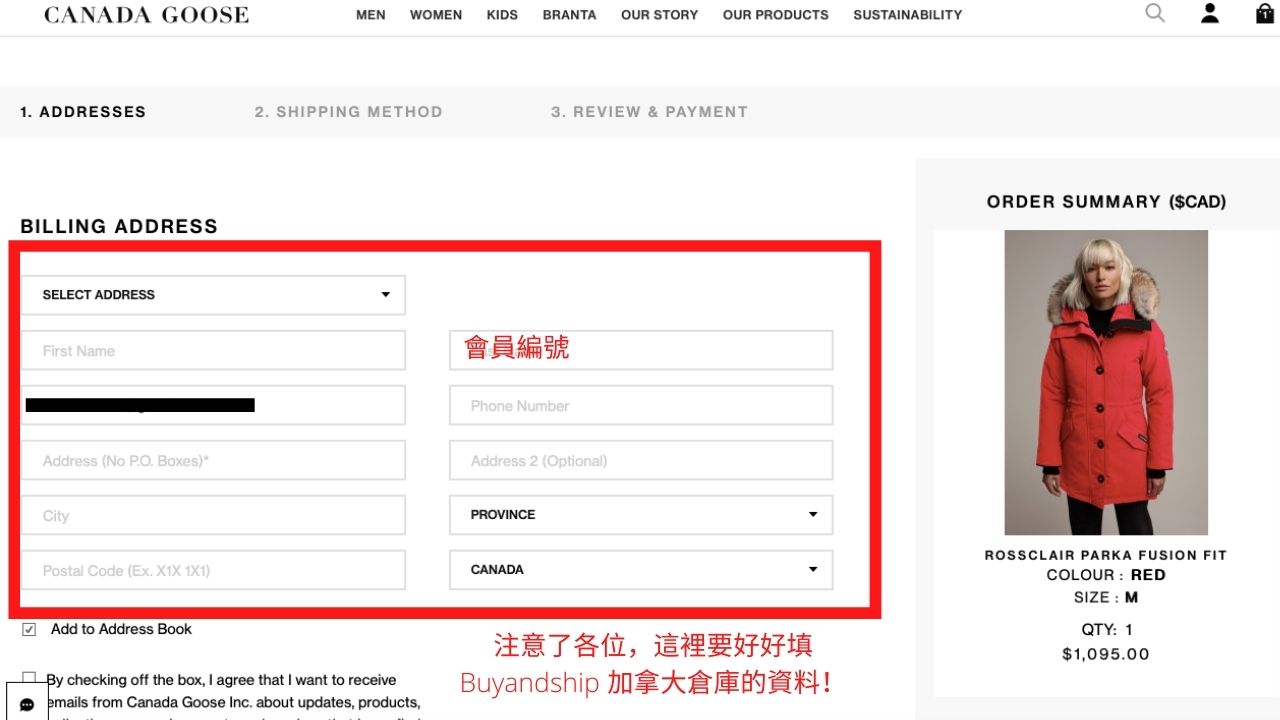Open the Women menu
The height and width of the screenshot is (720, 1280).
point(436,15)
